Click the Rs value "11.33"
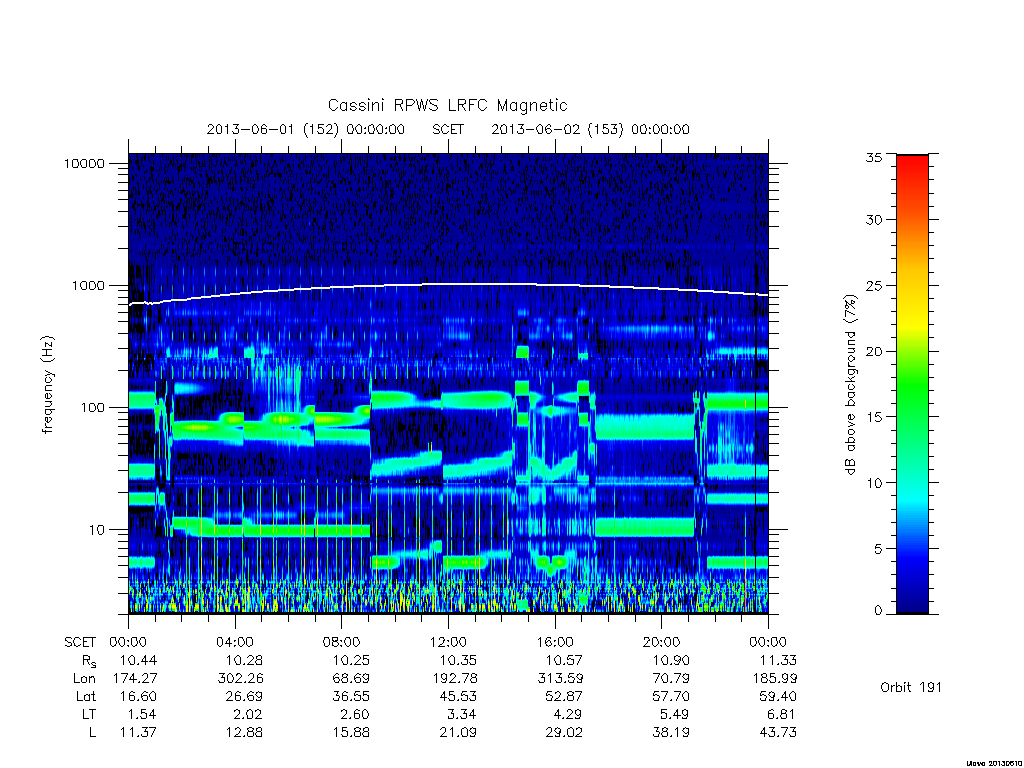The image size is (1024, 768). point(778,661)
